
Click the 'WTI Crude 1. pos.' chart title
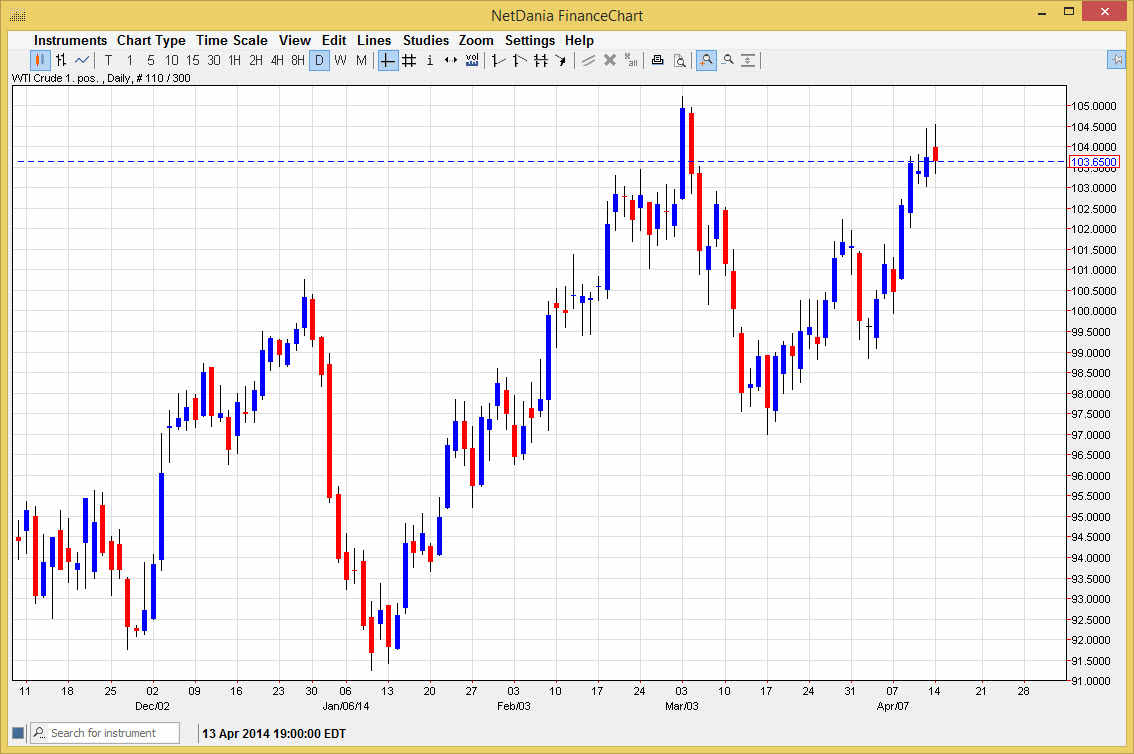pos(55,78)
